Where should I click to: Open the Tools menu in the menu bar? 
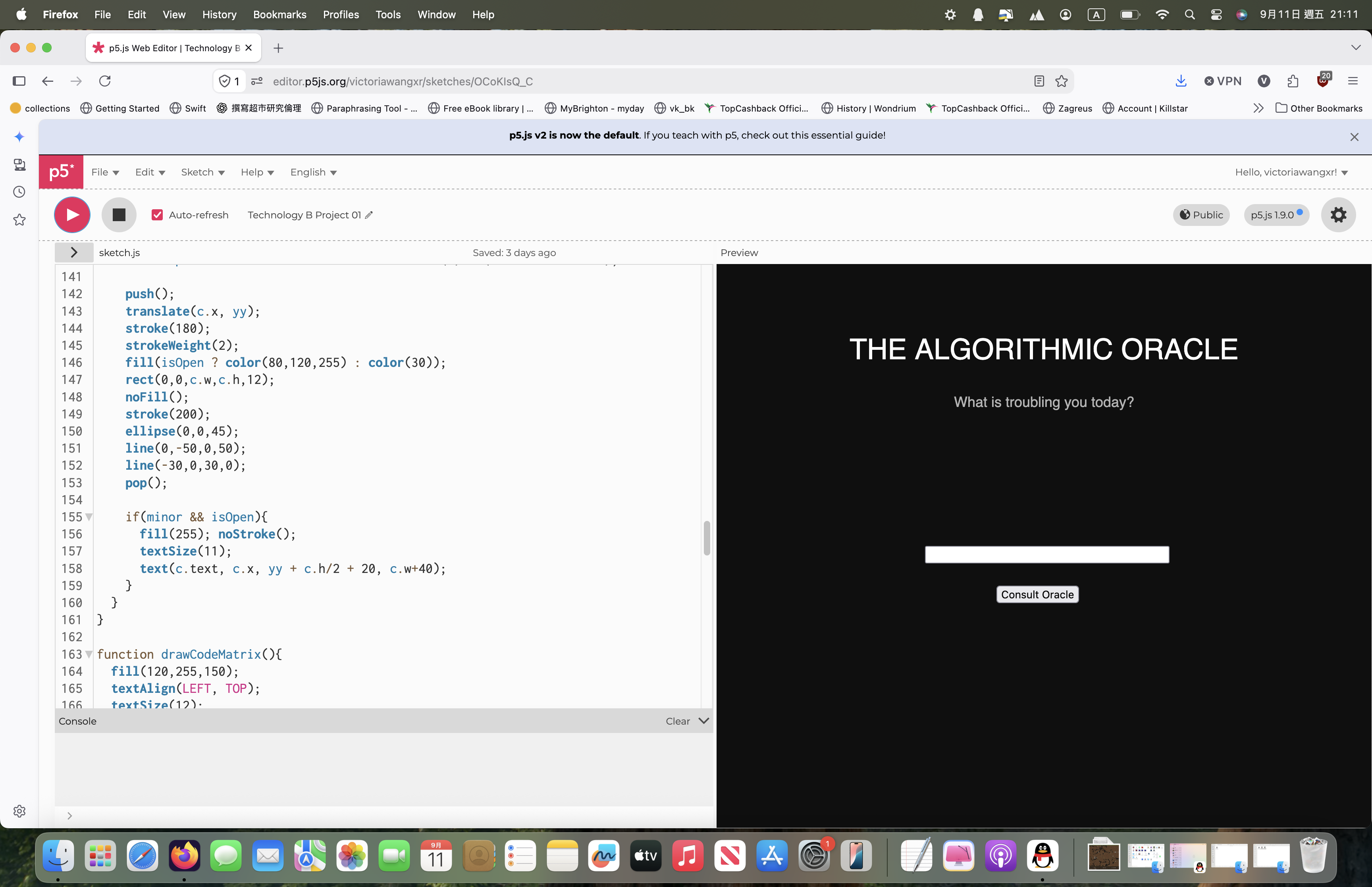(x=388, y=14)
